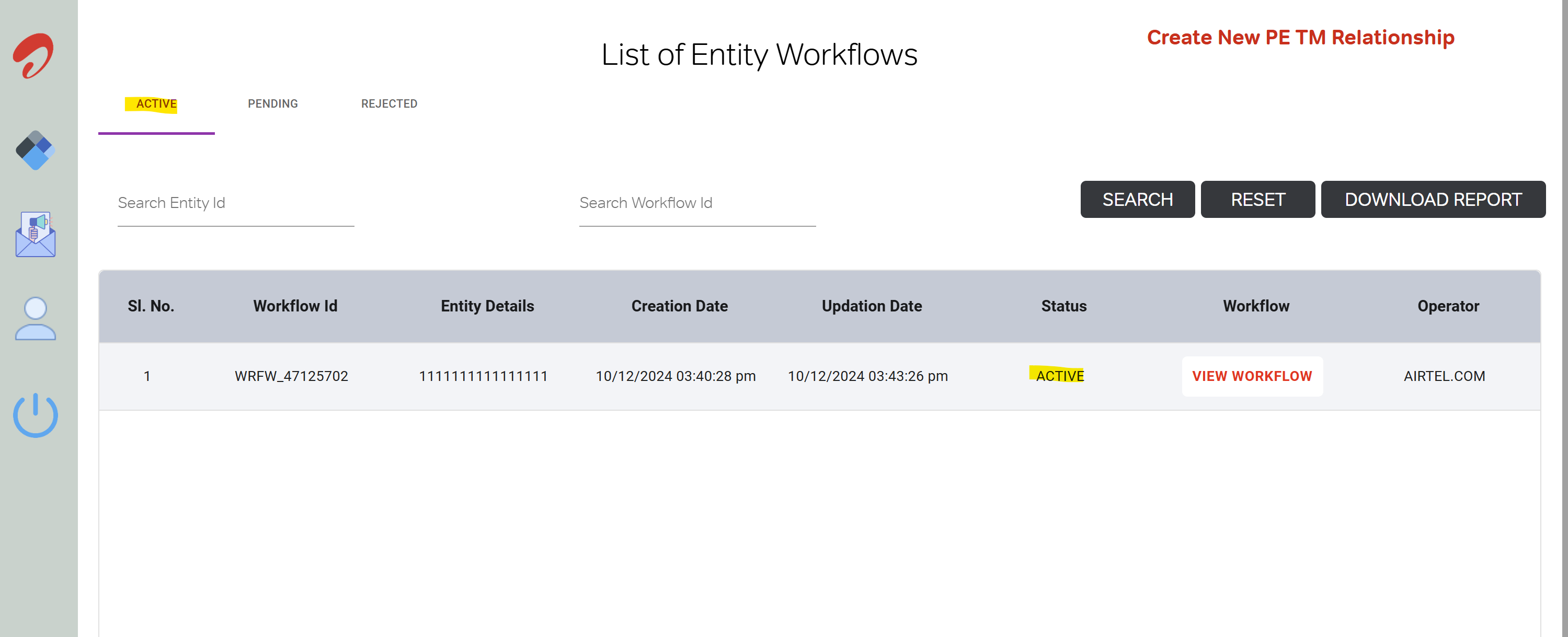Click the Creation Date column header
This screenshot has width=1568, height=637.
point(679,306)
